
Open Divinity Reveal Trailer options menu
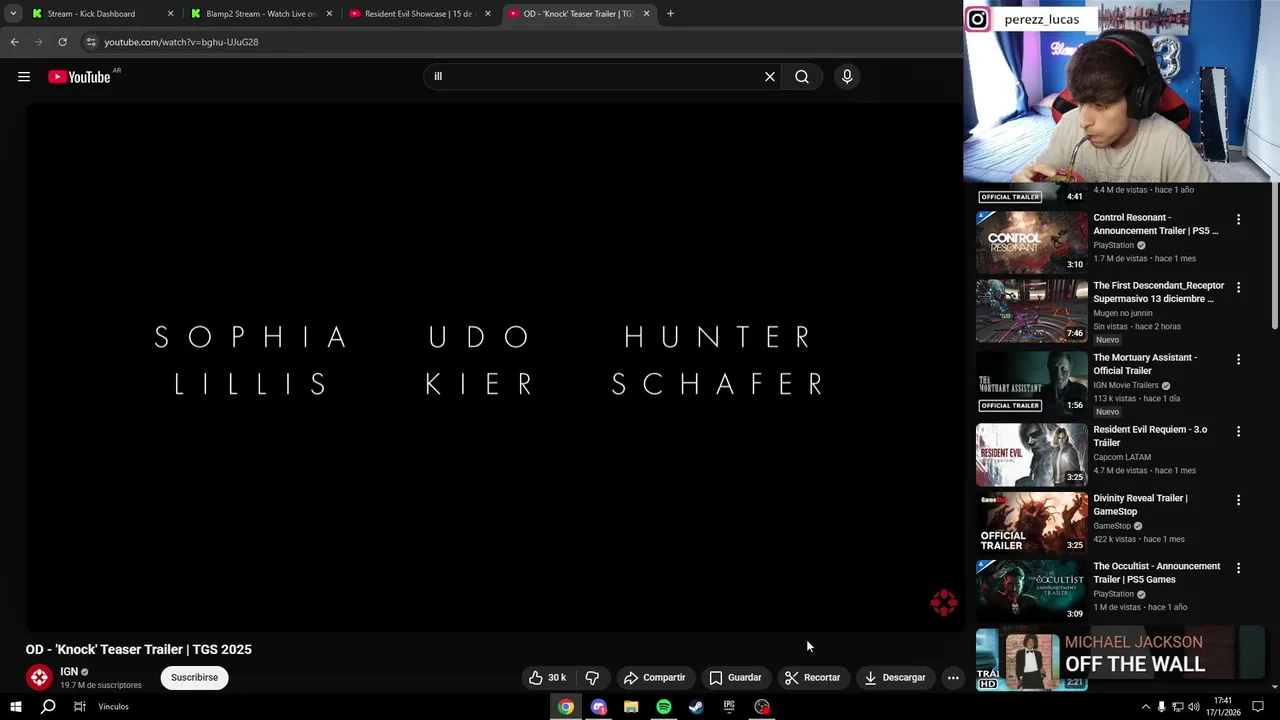coord(1238,499)
